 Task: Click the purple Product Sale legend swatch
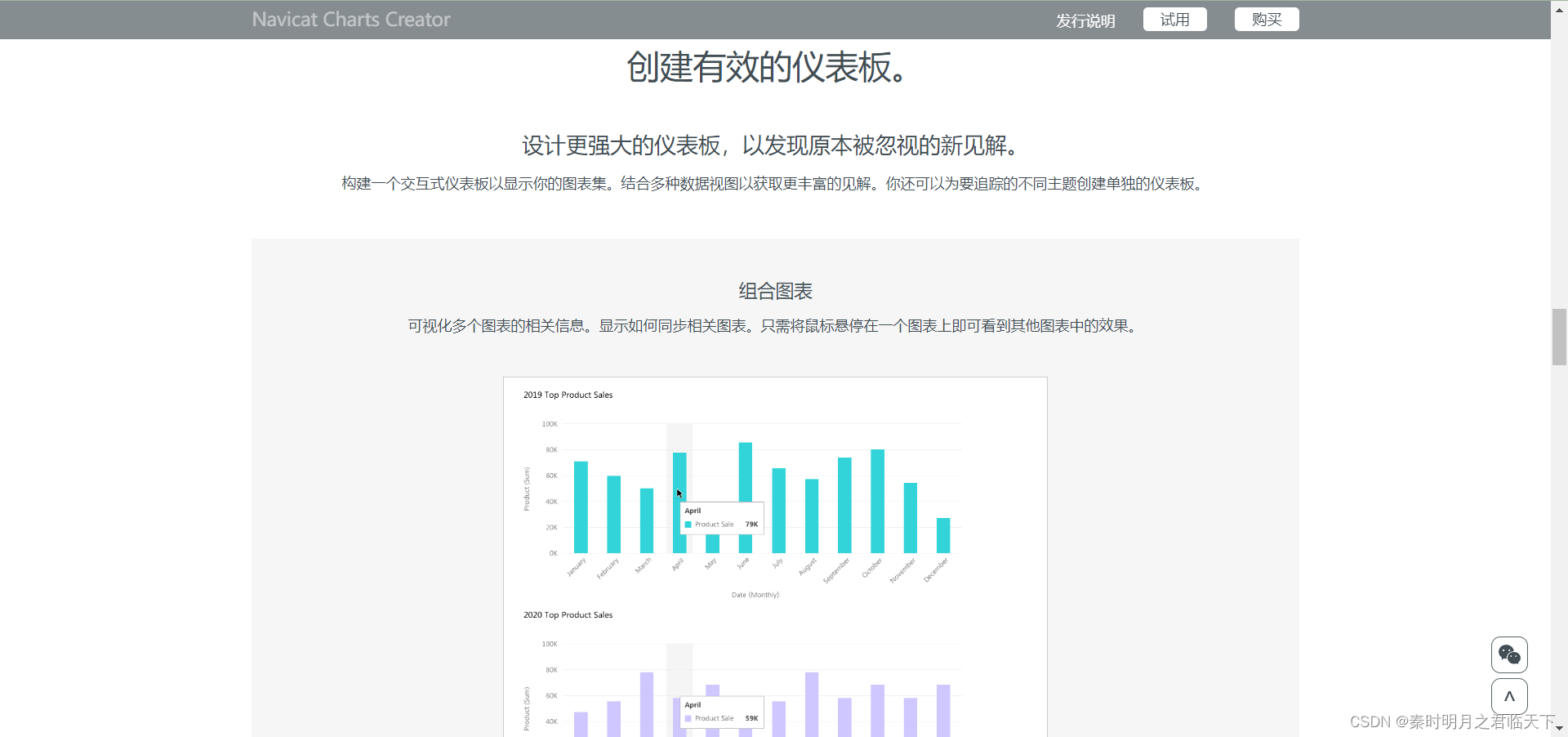[x=688, y=719]
